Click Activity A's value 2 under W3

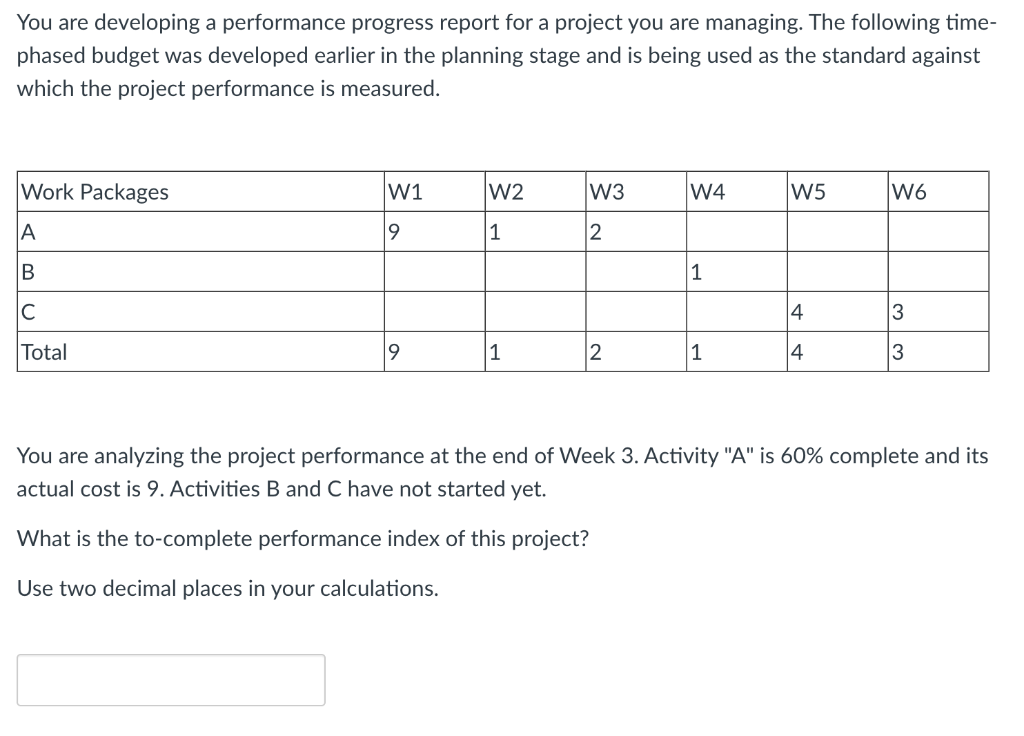(594, 231)
